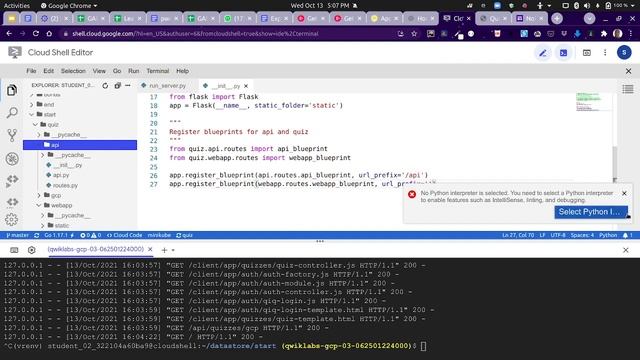Click the editor minimap preview

594,102
